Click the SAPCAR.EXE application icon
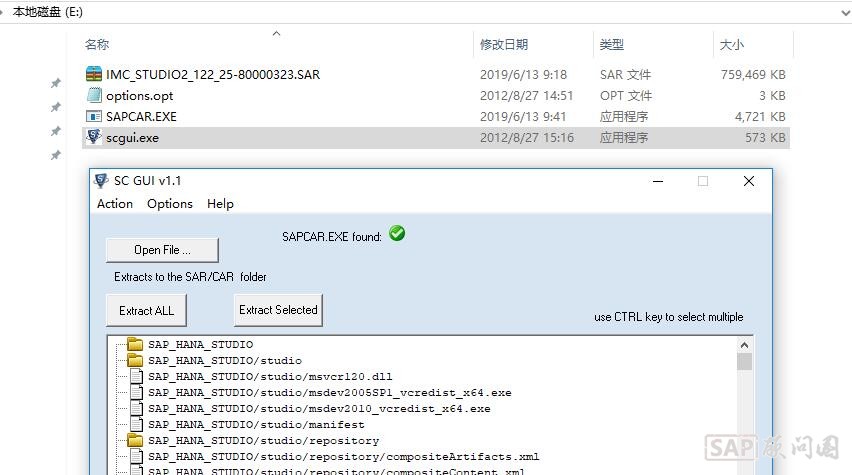 94,116
